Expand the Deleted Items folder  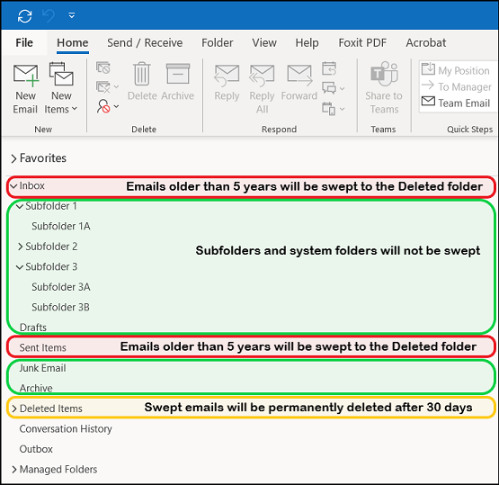point(14,409)
